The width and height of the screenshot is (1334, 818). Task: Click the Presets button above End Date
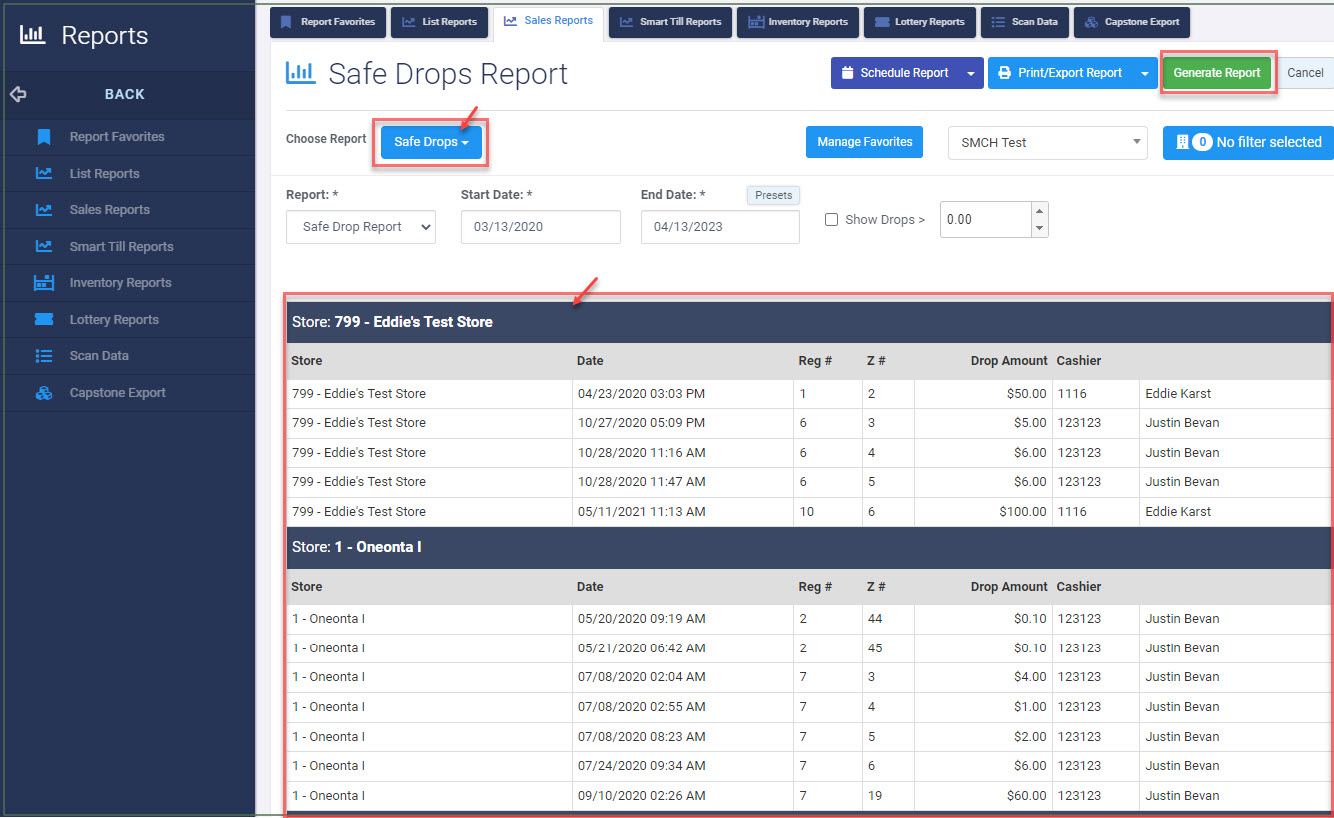[x=773, y=196]
